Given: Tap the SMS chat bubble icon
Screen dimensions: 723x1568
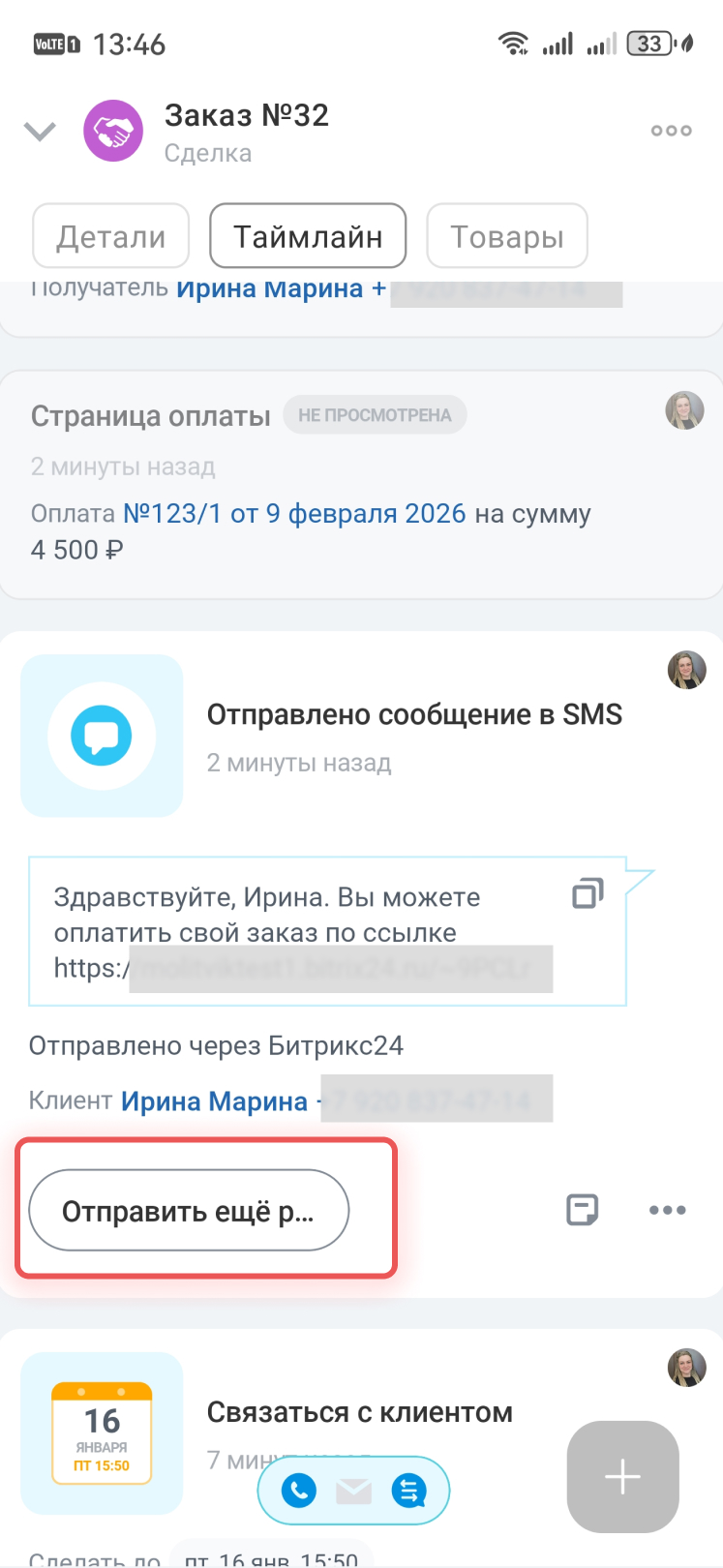Looking at the screenshot, I should pyautogui.click(x=102, y=737).
